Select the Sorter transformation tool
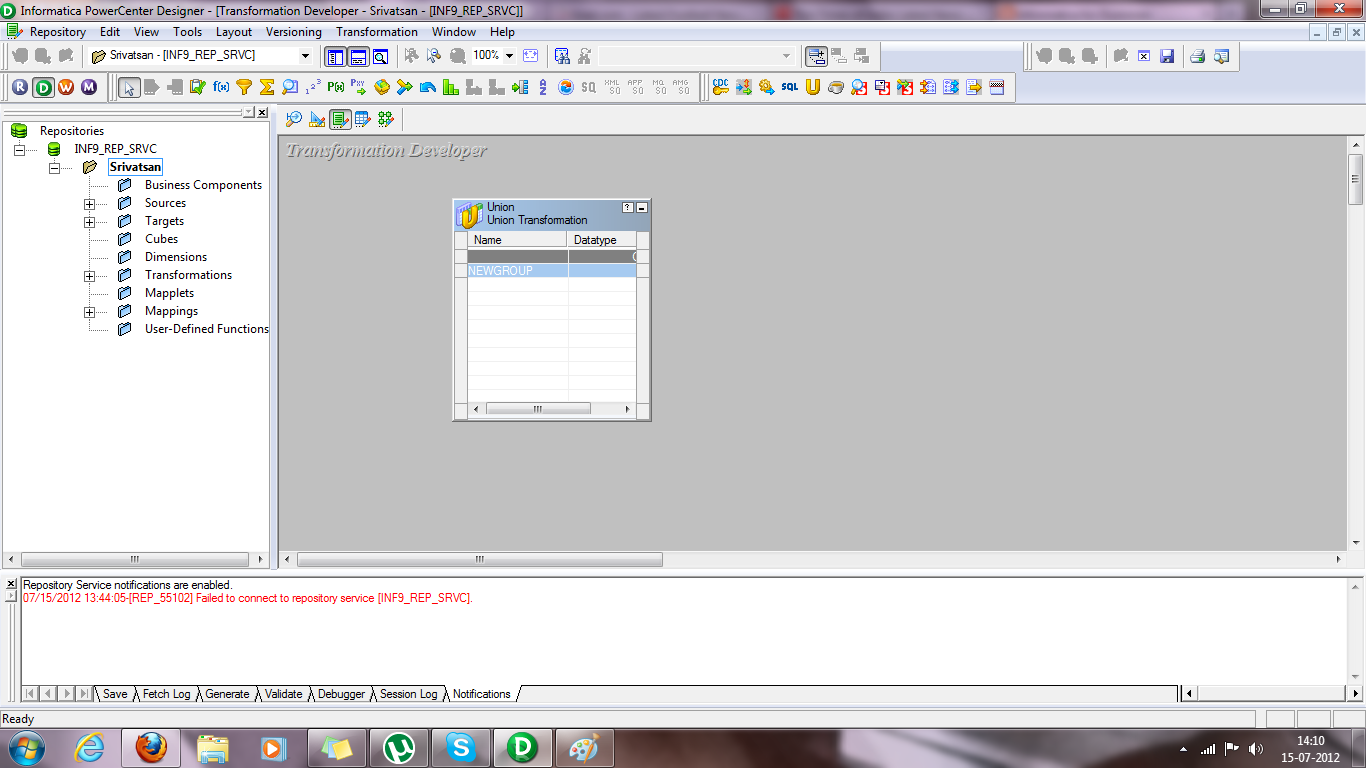The width and height of the screenshot is (1366, 768). pos(541,87)
